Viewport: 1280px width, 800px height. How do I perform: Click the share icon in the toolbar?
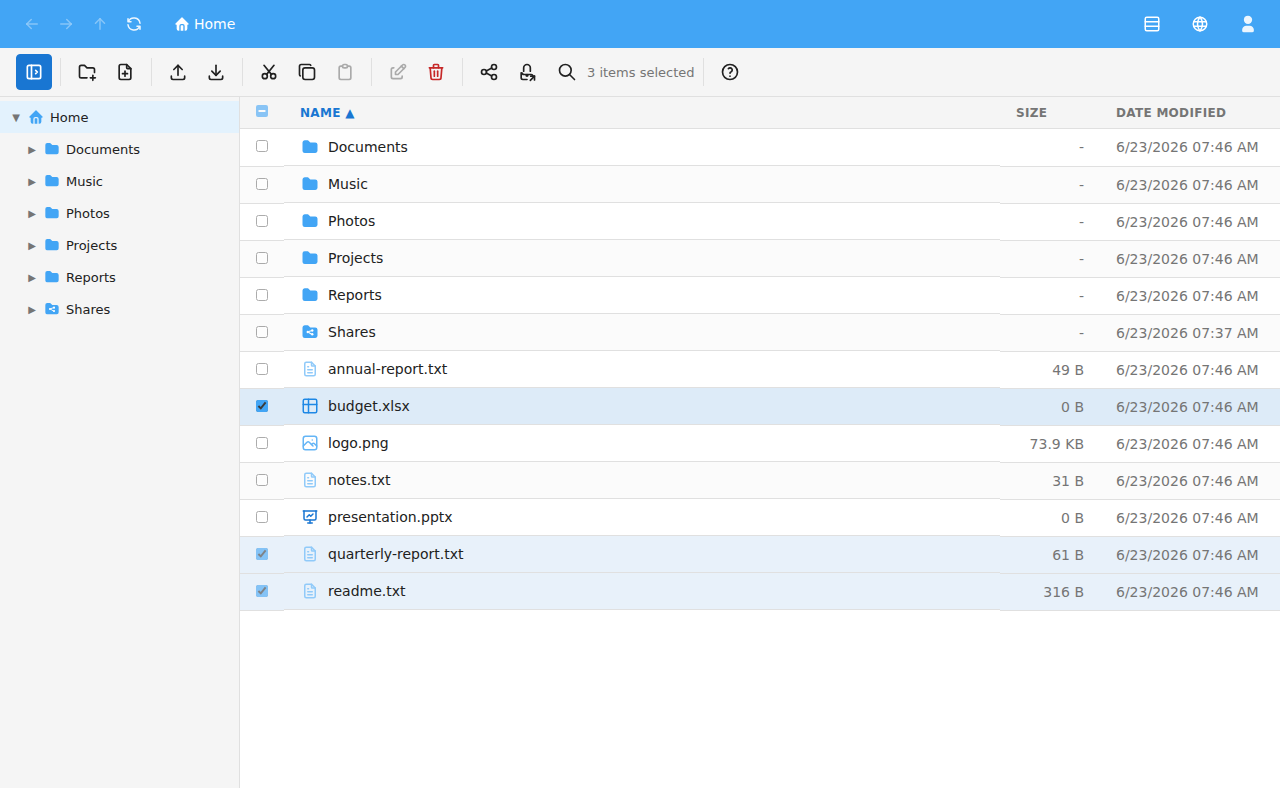tap(489, 72)
